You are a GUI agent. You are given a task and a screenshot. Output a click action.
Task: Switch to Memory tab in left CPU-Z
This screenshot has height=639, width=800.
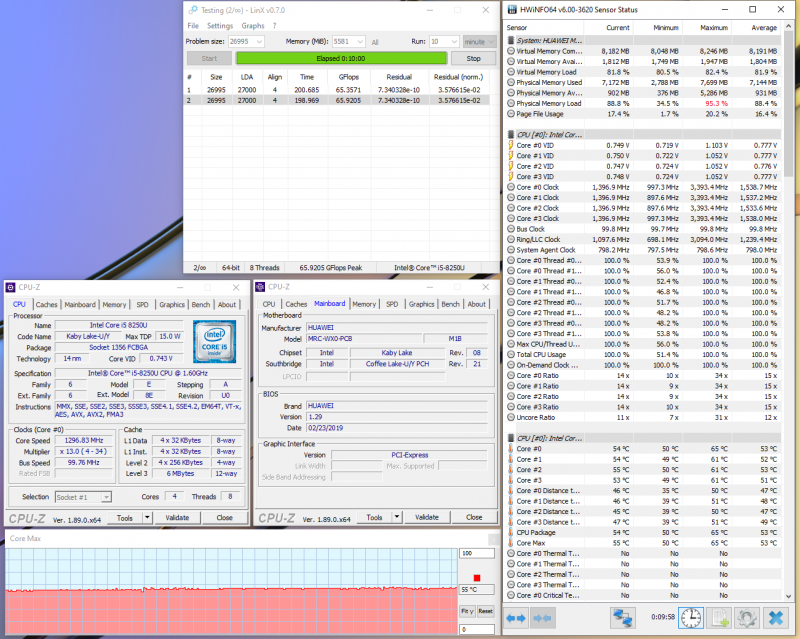114,305
